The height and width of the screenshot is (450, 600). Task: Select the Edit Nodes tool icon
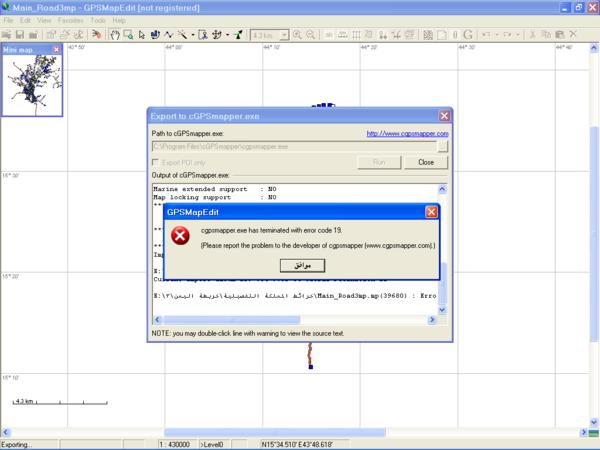tap(155, 35)
